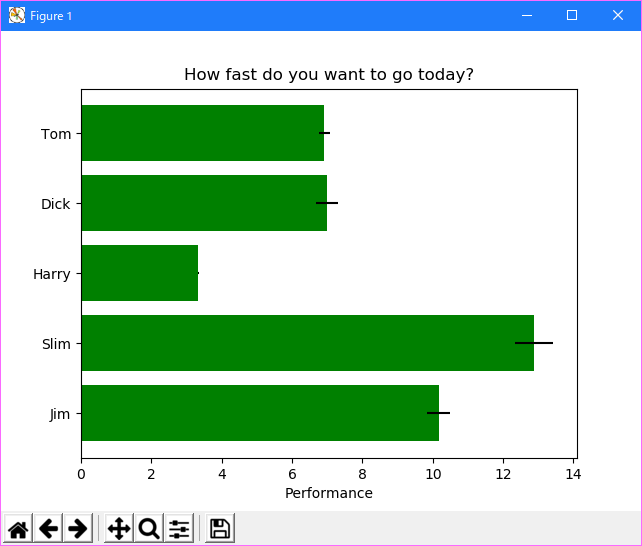Screen dimensions: 642x546
Task: Click the Tom green bar
Action: tap(203, 133)
